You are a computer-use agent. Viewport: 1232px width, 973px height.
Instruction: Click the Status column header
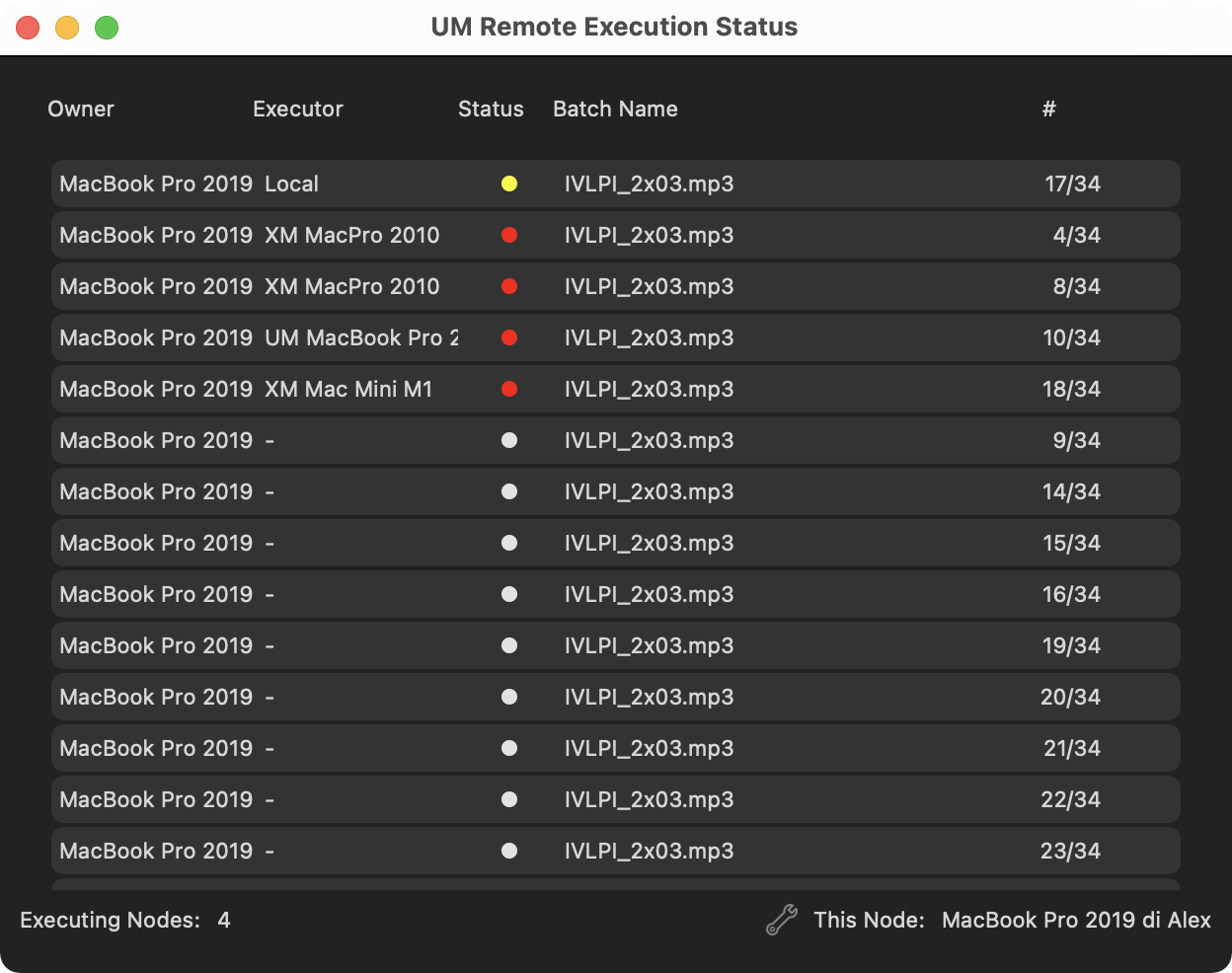pyautogui.click(x=491, y=109)
